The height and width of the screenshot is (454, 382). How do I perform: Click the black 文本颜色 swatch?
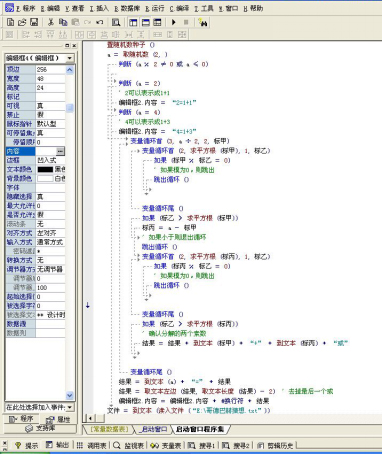[x=45, y=169]
